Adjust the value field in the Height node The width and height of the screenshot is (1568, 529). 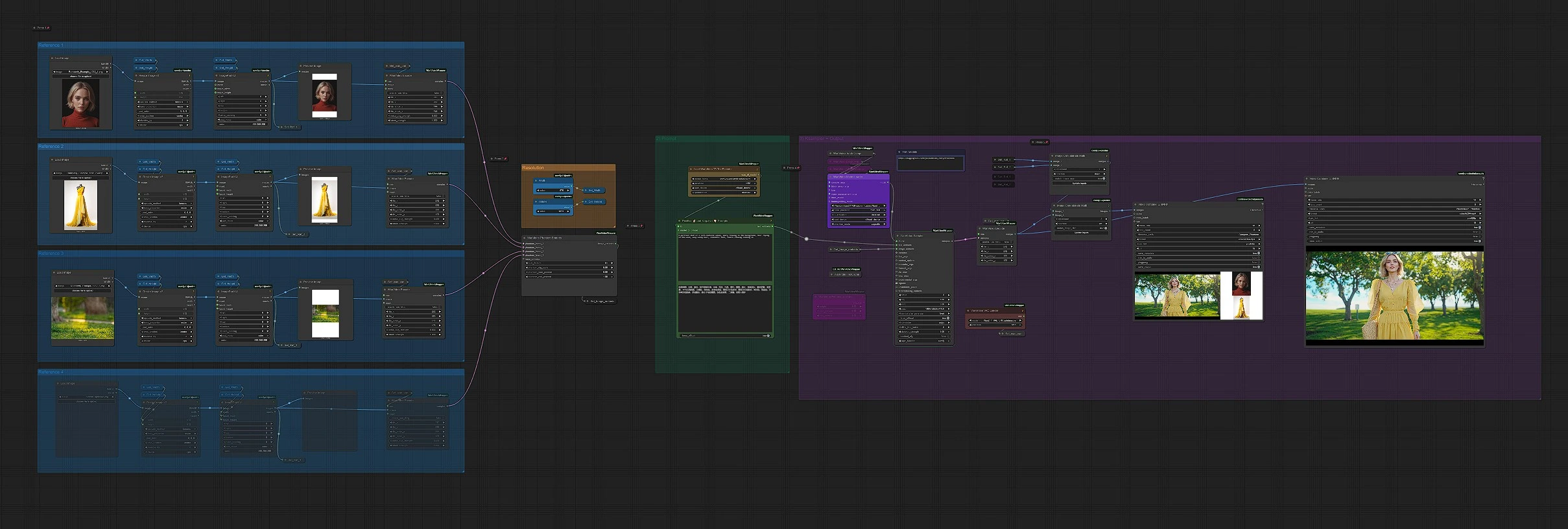click(552, 211)
